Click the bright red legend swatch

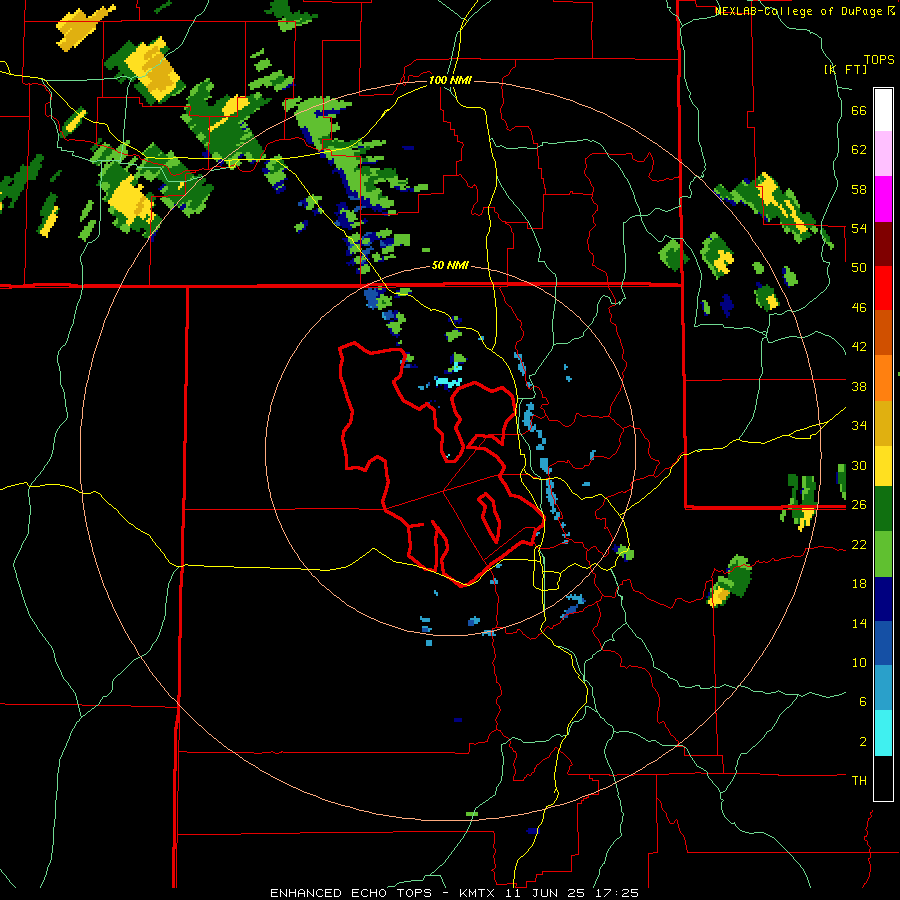tap(883, 288)
